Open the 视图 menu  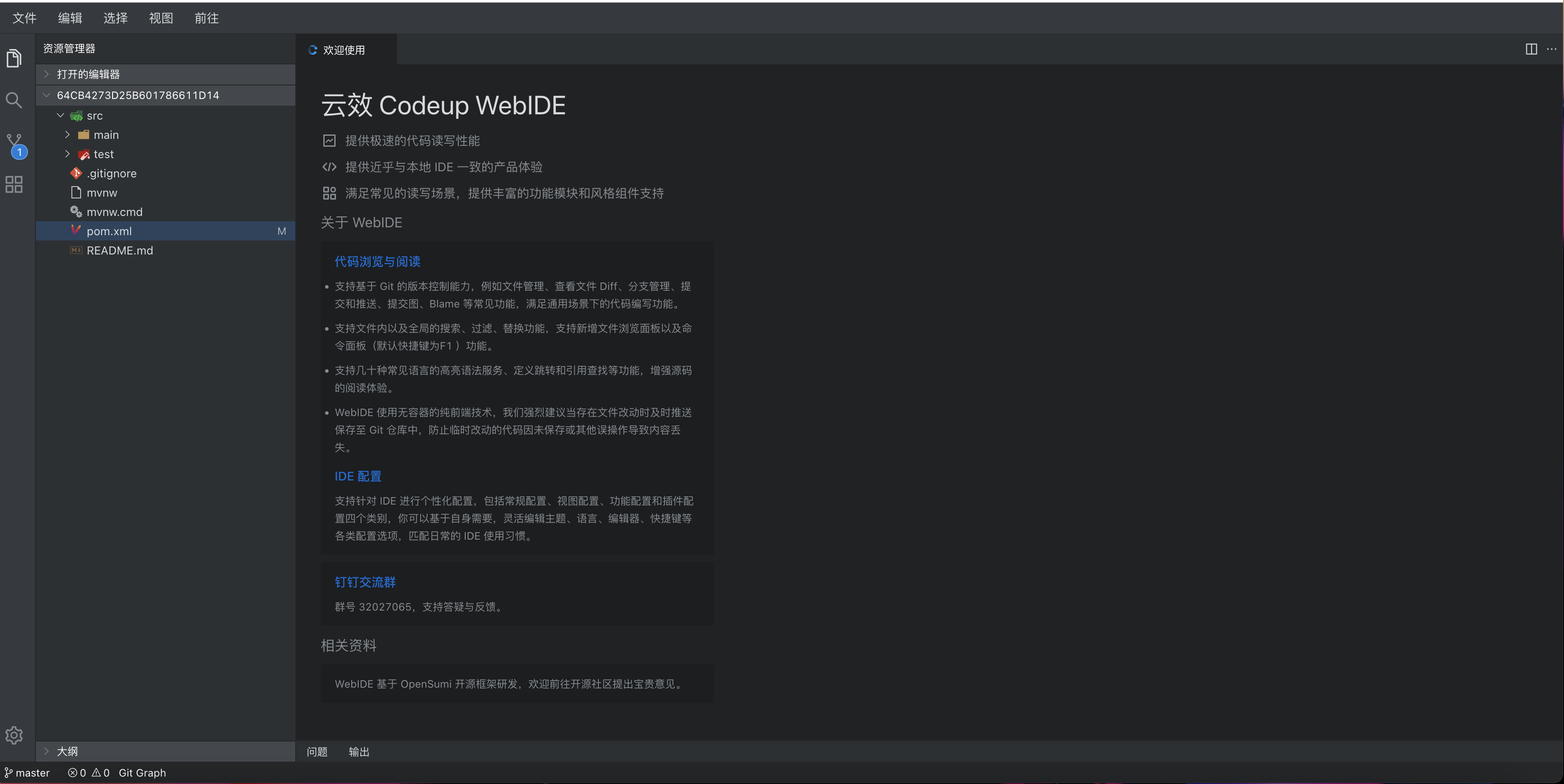point(160,18)
